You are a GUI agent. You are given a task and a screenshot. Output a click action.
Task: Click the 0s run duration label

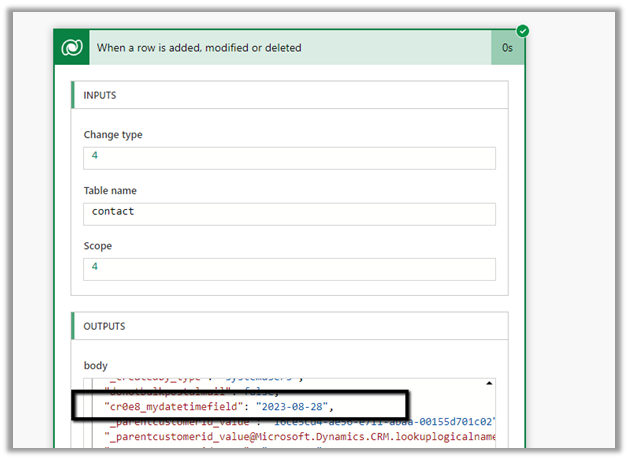pos(508,47)
